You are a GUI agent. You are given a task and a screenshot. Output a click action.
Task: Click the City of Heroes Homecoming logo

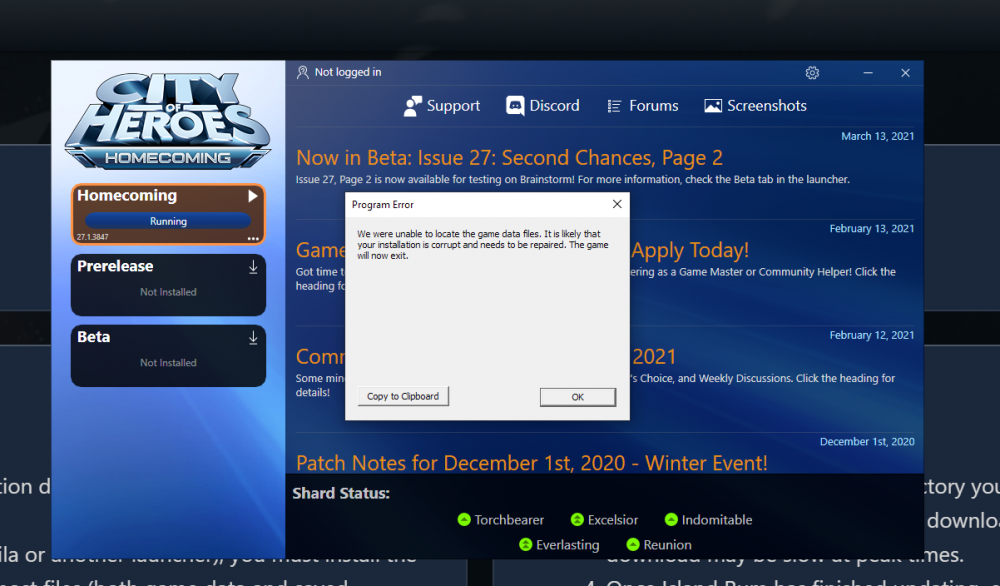(168, 121)
